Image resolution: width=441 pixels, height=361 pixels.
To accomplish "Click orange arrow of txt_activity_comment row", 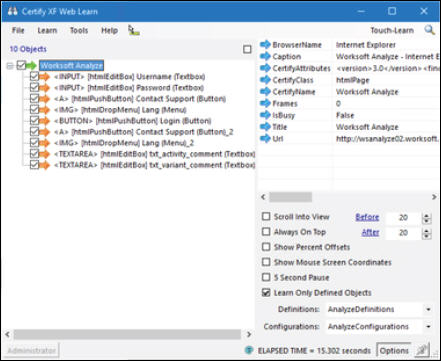I will (44, 154).
